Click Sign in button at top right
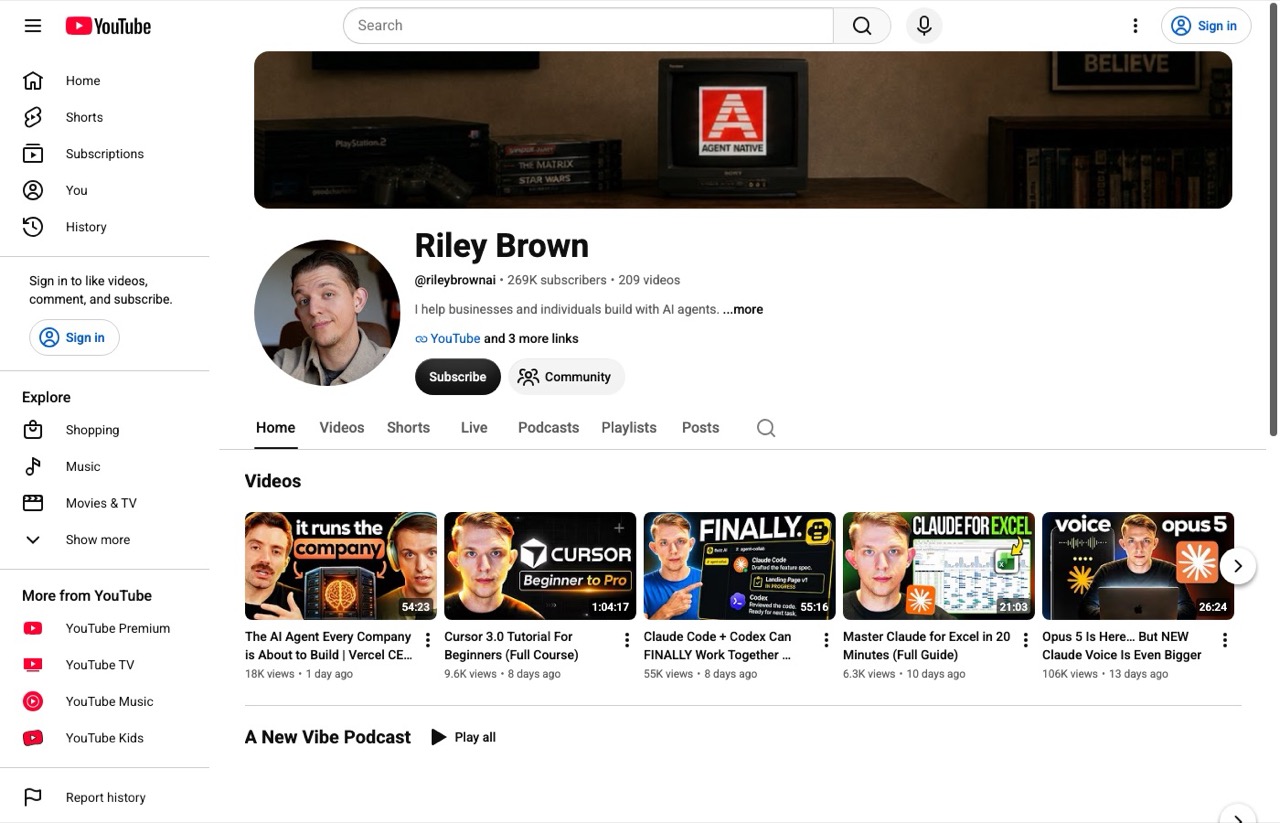This screenshot has height=823, width=1280. pyautogui.click(x=1206, y=26)
